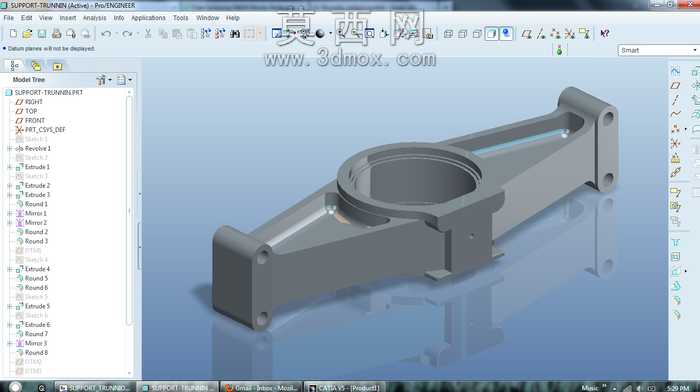This screenshot has height=392, width=700.
Task: Select the hidden line display style
Action: click(x=462, y=33)
